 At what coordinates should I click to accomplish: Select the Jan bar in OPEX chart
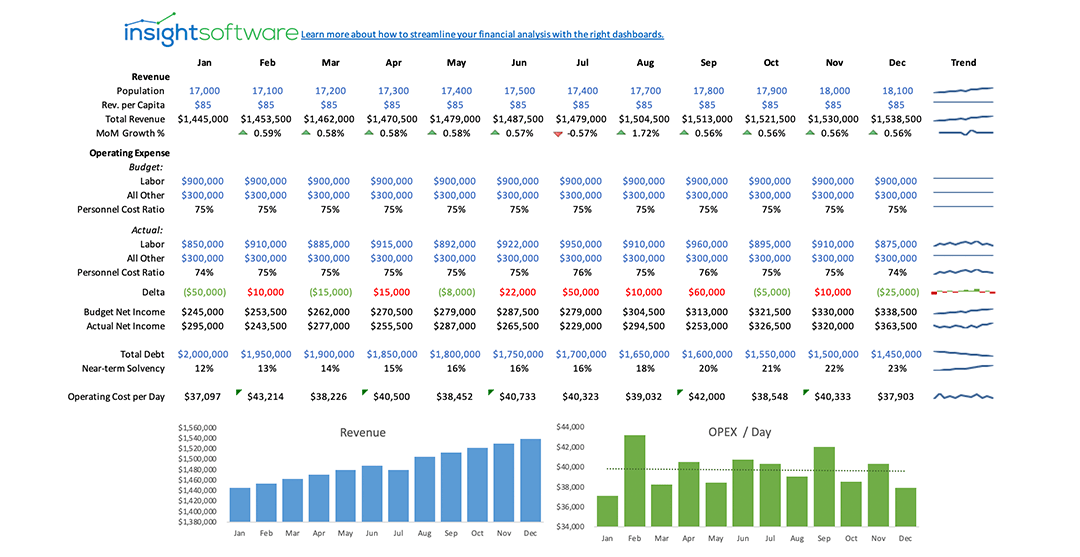(608, 511)
